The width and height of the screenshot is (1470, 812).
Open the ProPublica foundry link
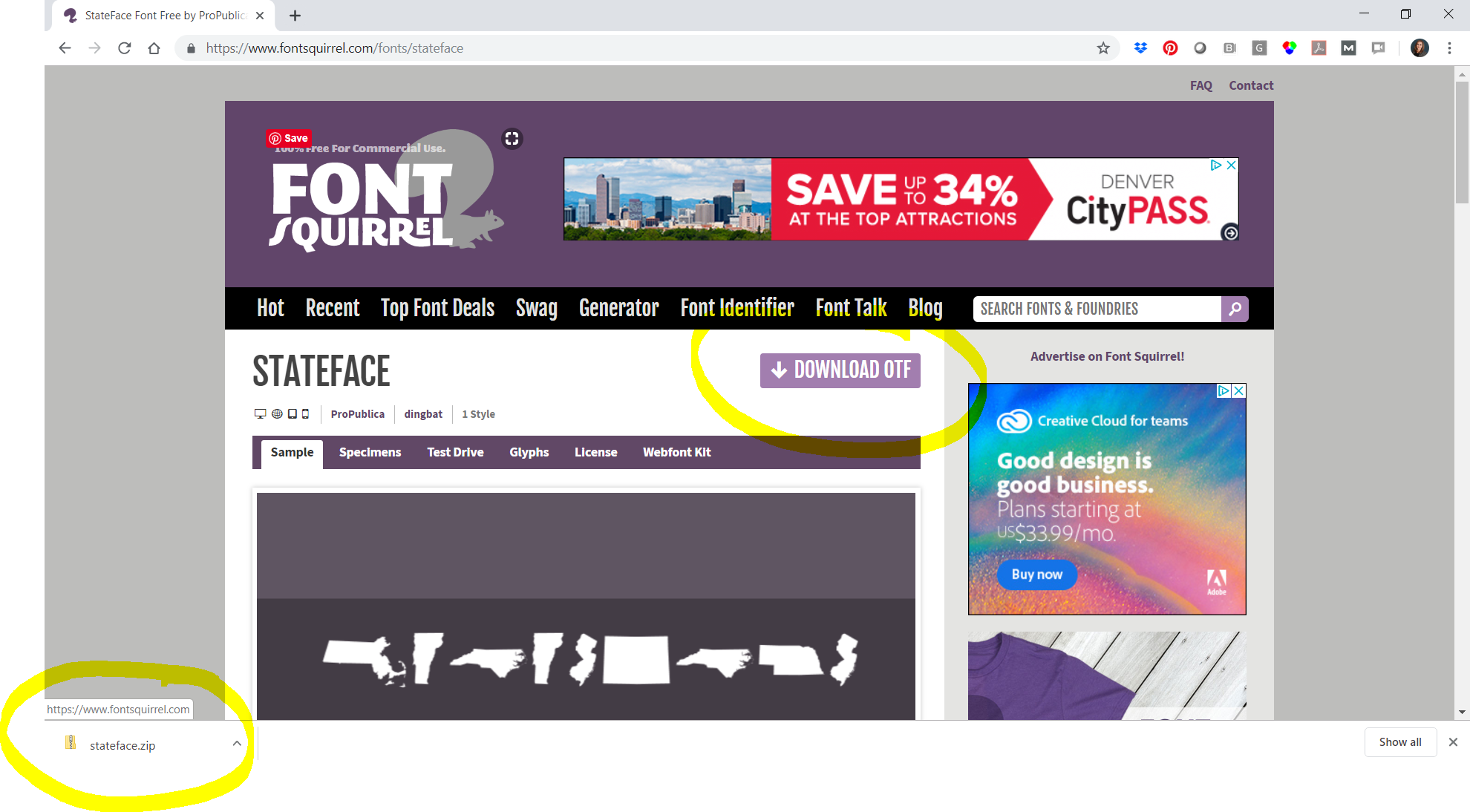coord(357,413)
